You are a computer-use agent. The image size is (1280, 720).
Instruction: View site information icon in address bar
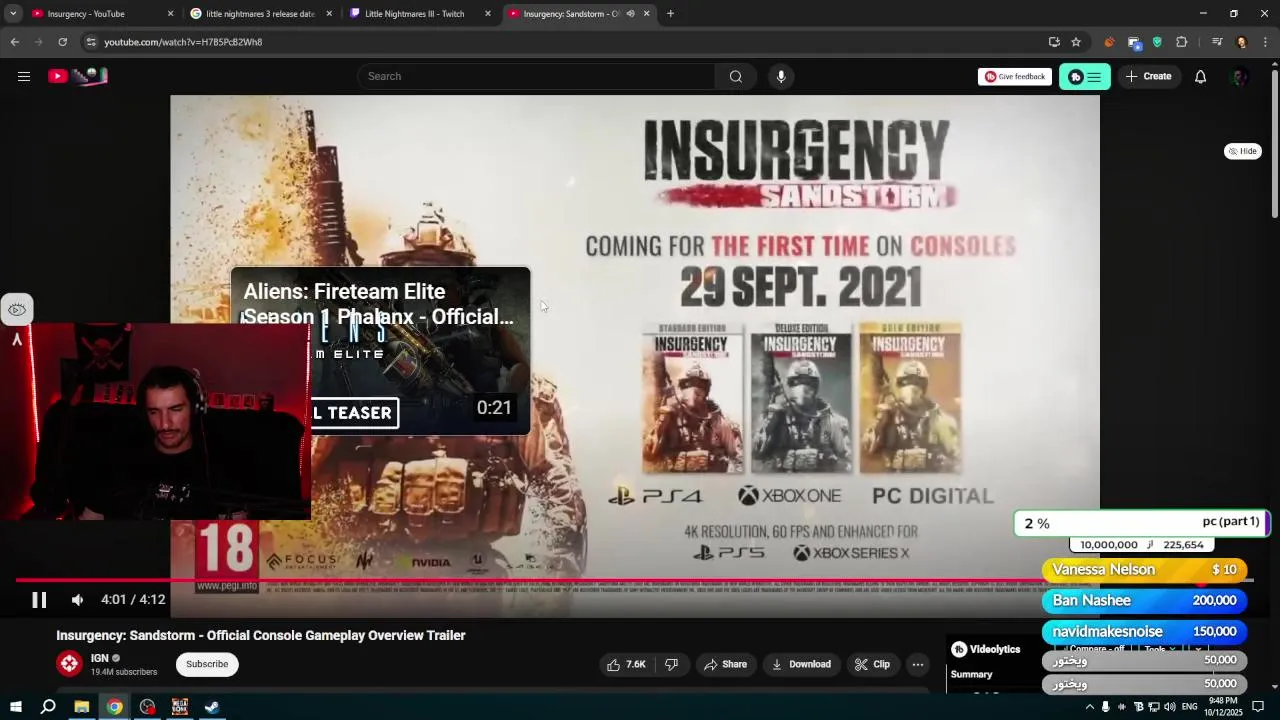click(91, 42)
